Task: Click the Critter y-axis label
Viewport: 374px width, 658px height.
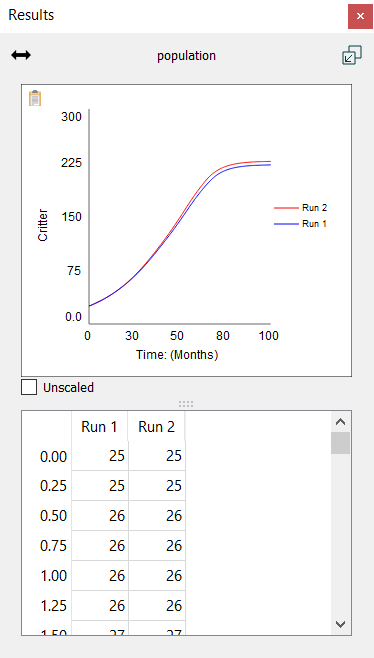Action: click(x=43, y=225)
